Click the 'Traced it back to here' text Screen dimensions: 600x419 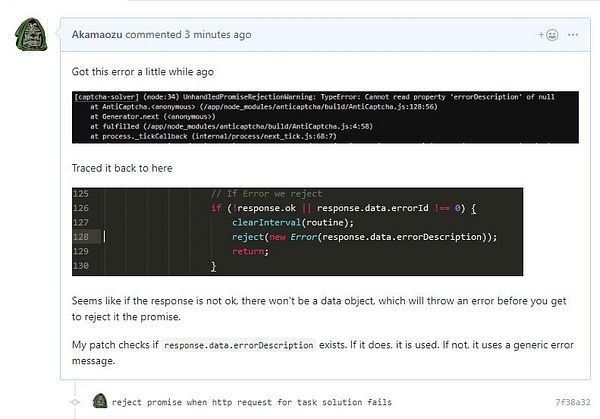[x=122, y=168]
